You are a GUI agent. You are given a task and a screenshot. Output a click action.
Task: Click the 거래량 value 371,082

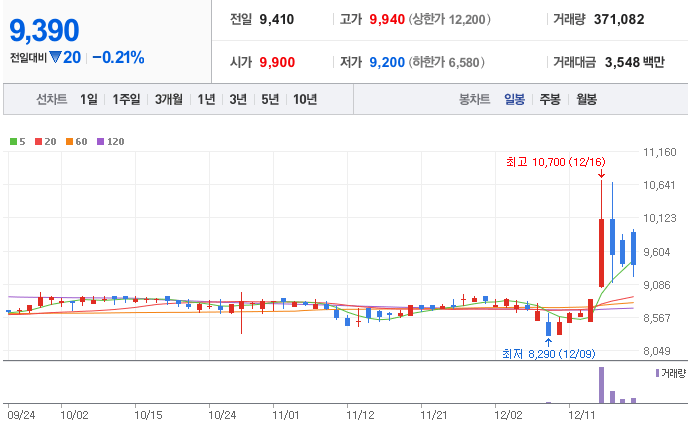(619, 19)
